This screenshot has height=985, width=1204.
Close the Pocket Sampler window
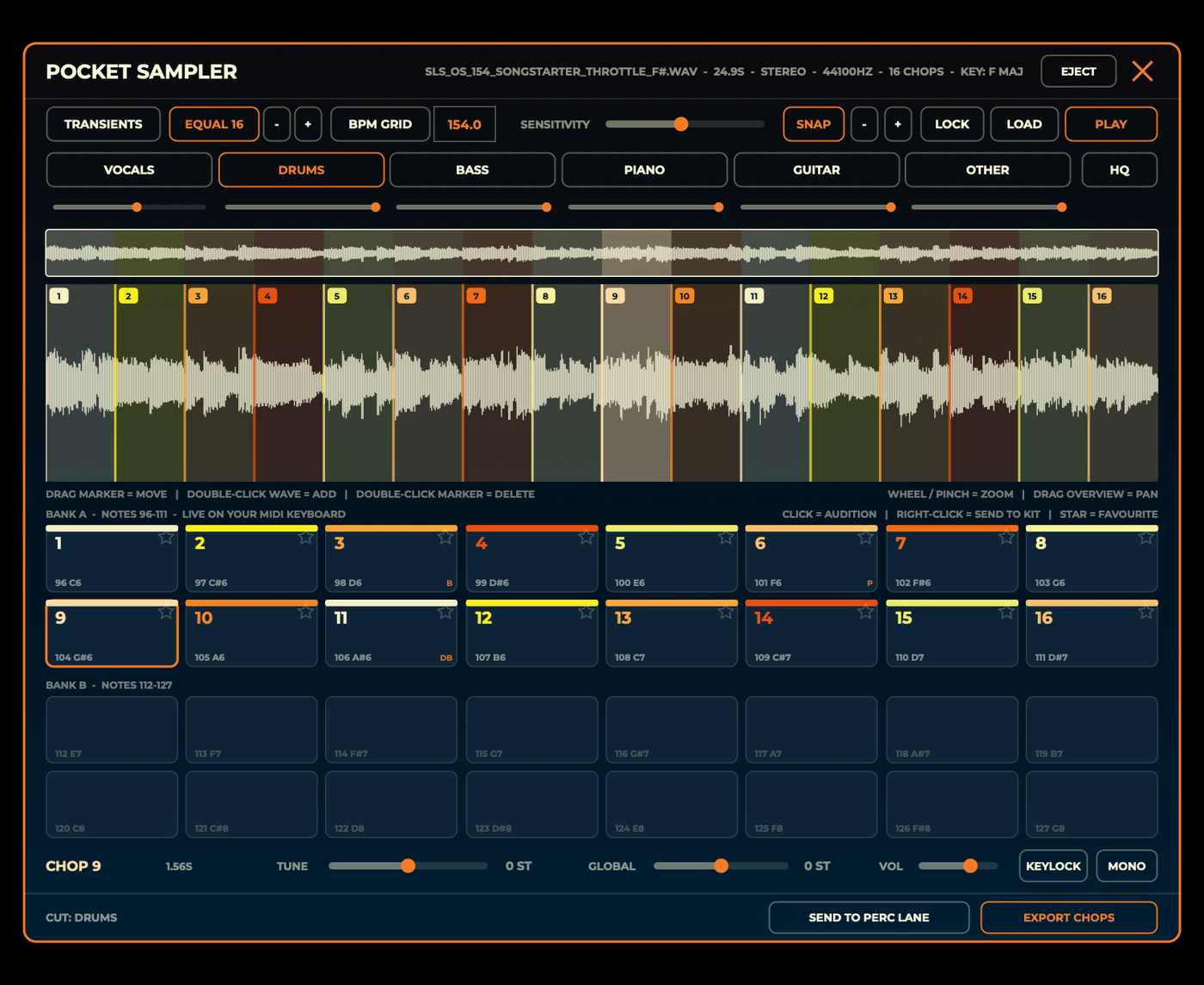point(1142,71)
